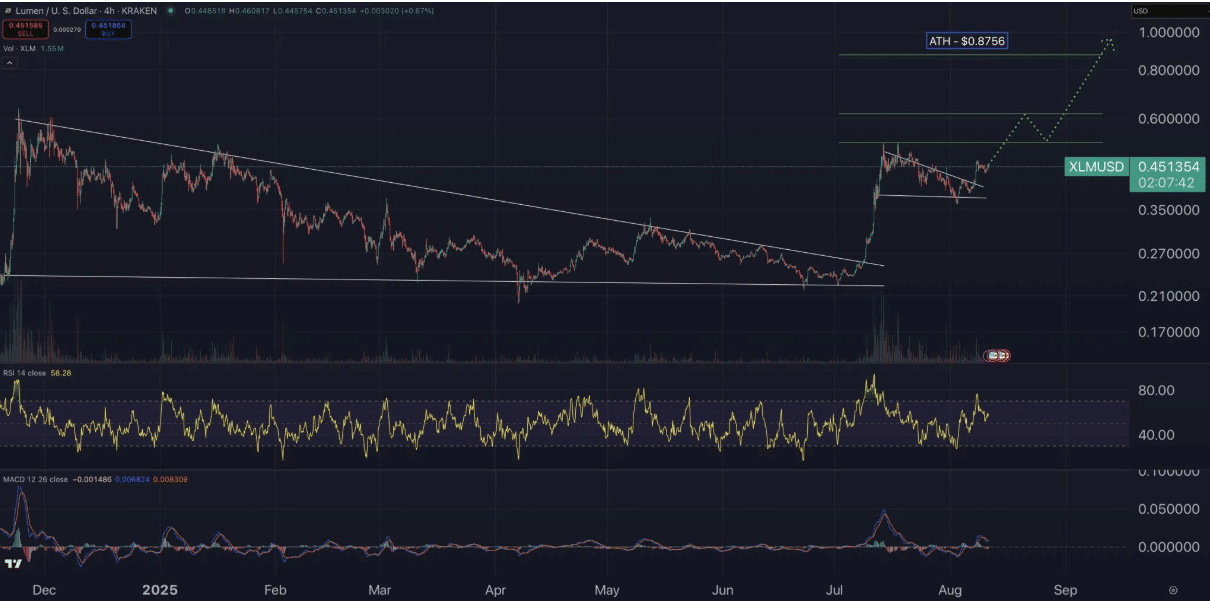Click the RSI 40.00 axis label
The width and height of the screenshot is (1210, 601).
coord(1154,435)
